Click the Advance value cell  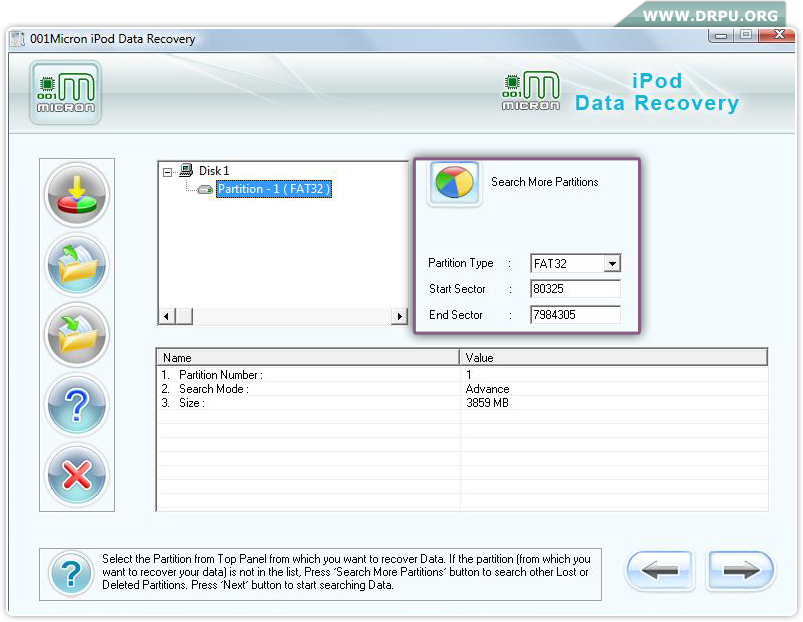(x=488, y=389)
